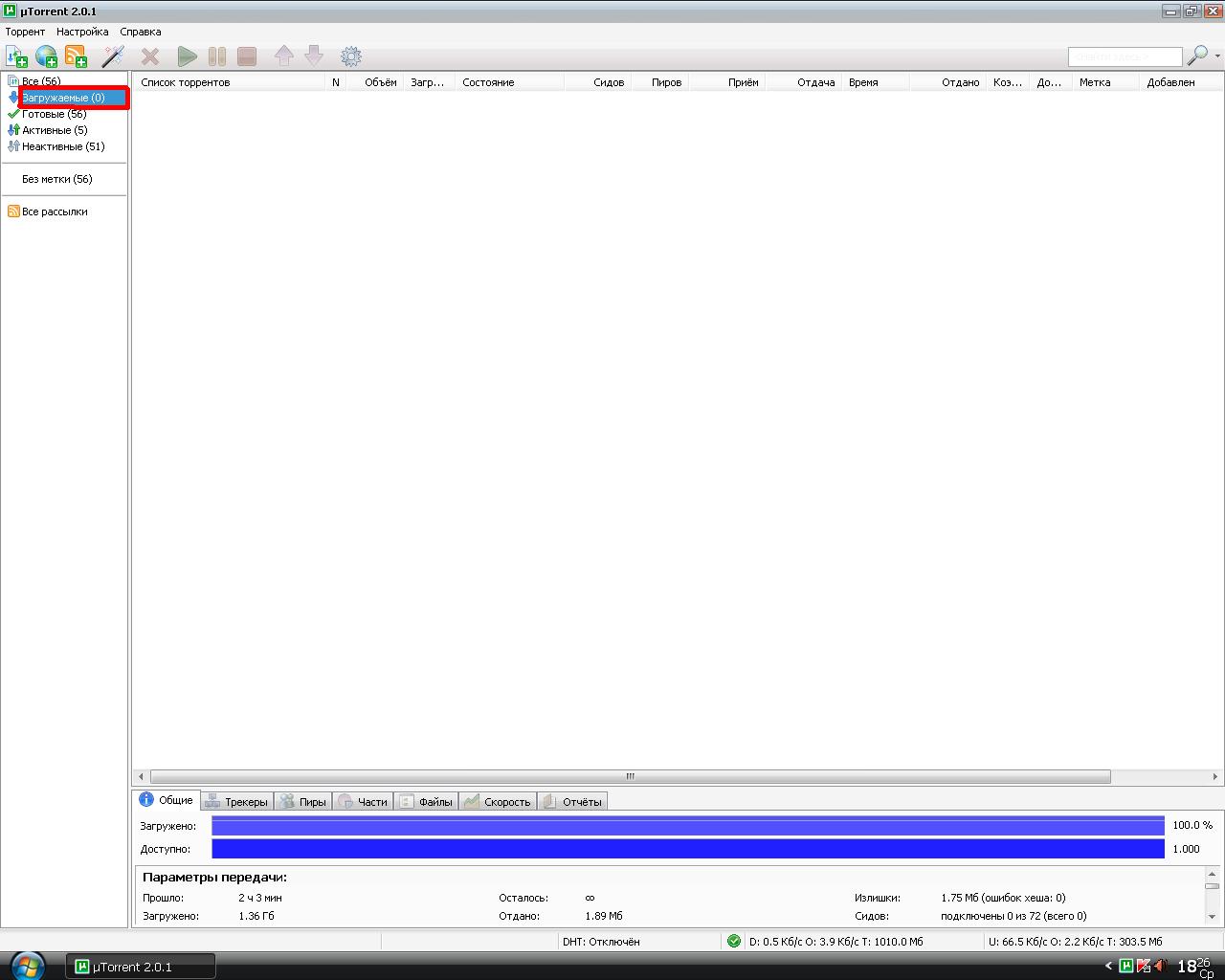Open the Windows Start button
The image size is (1225, 980).
coord(26,966)
